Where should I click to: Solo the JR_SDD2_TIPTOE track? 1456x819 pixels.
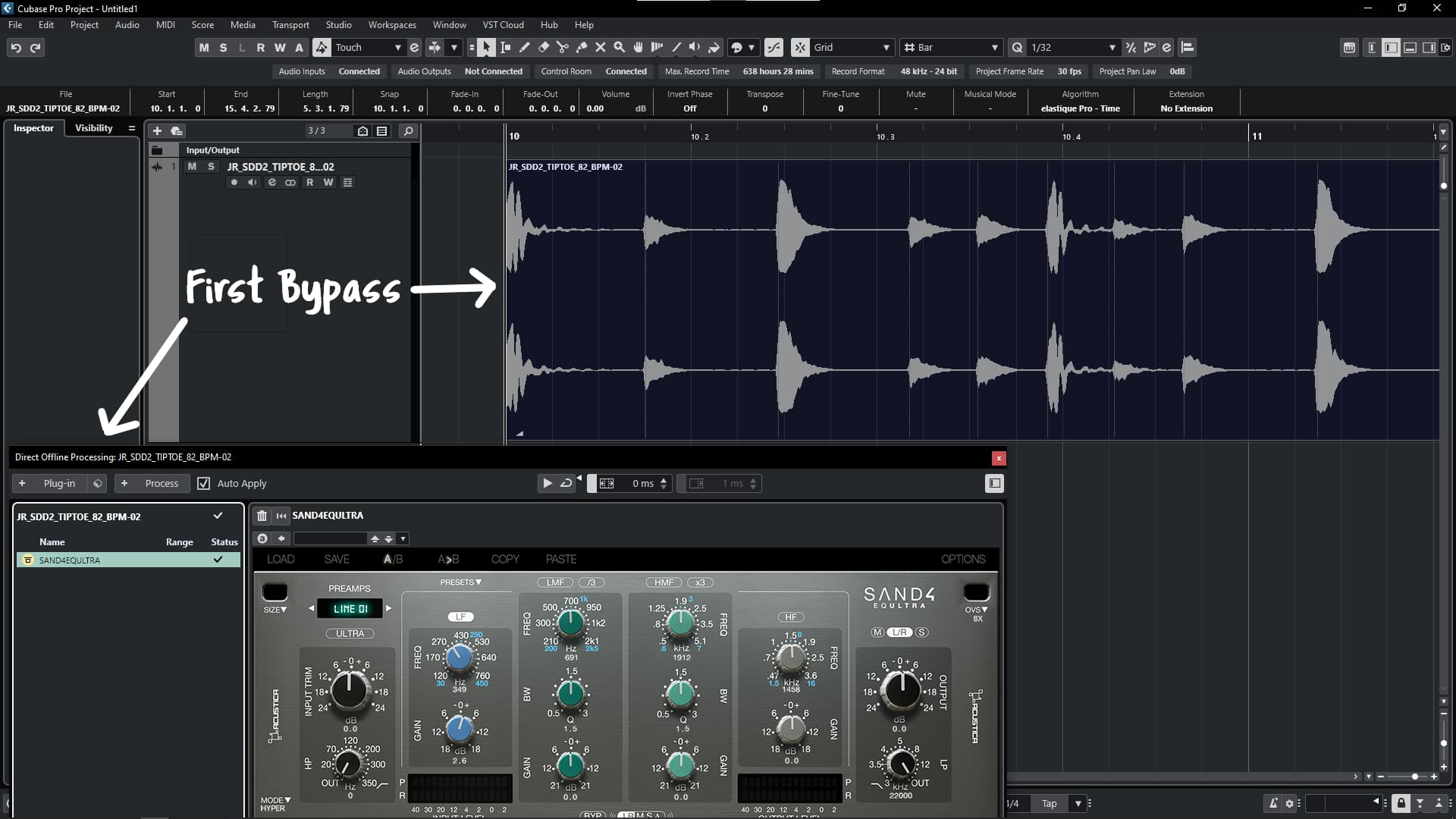[x=211, y=167]
